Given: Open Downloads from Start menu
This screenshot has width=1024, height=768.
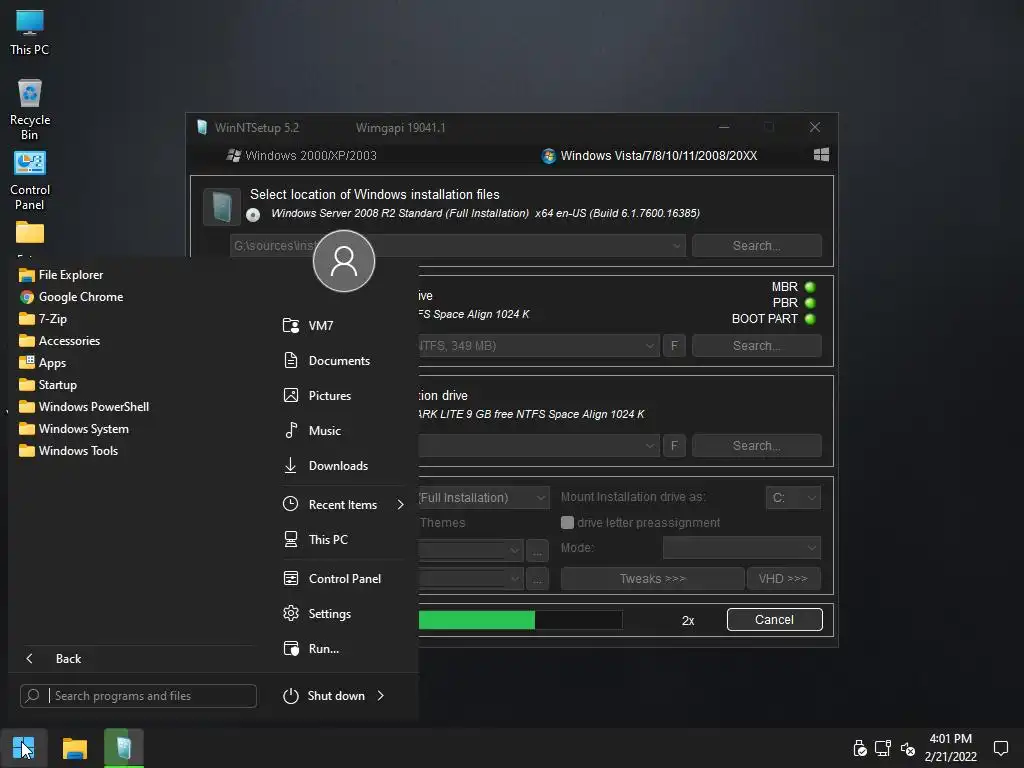Looking at the screenshot, I should pos(326,466).
